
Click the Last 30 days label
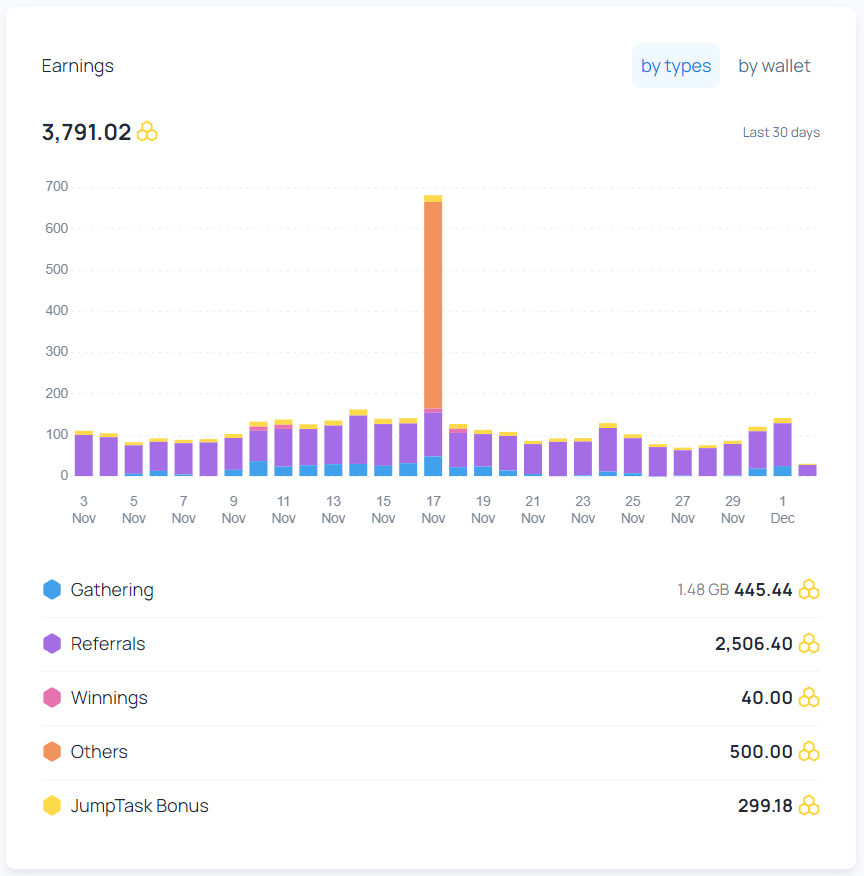781,132
